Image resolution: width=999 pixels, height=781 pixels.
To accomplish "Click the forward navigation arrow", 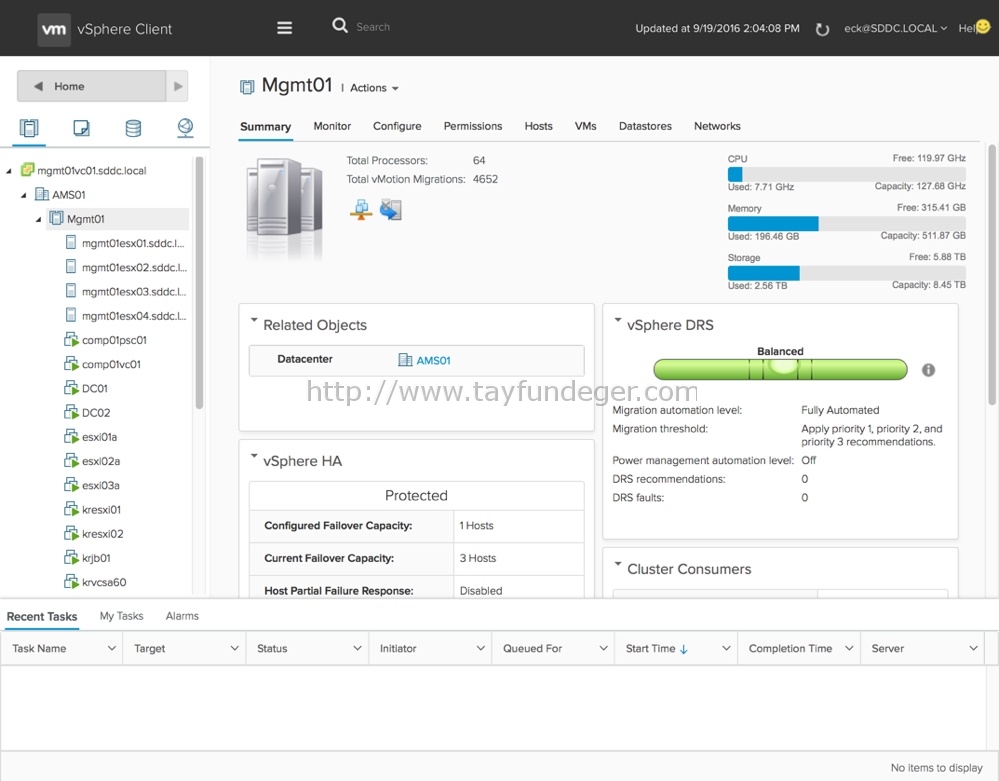I will click(177, 86).
